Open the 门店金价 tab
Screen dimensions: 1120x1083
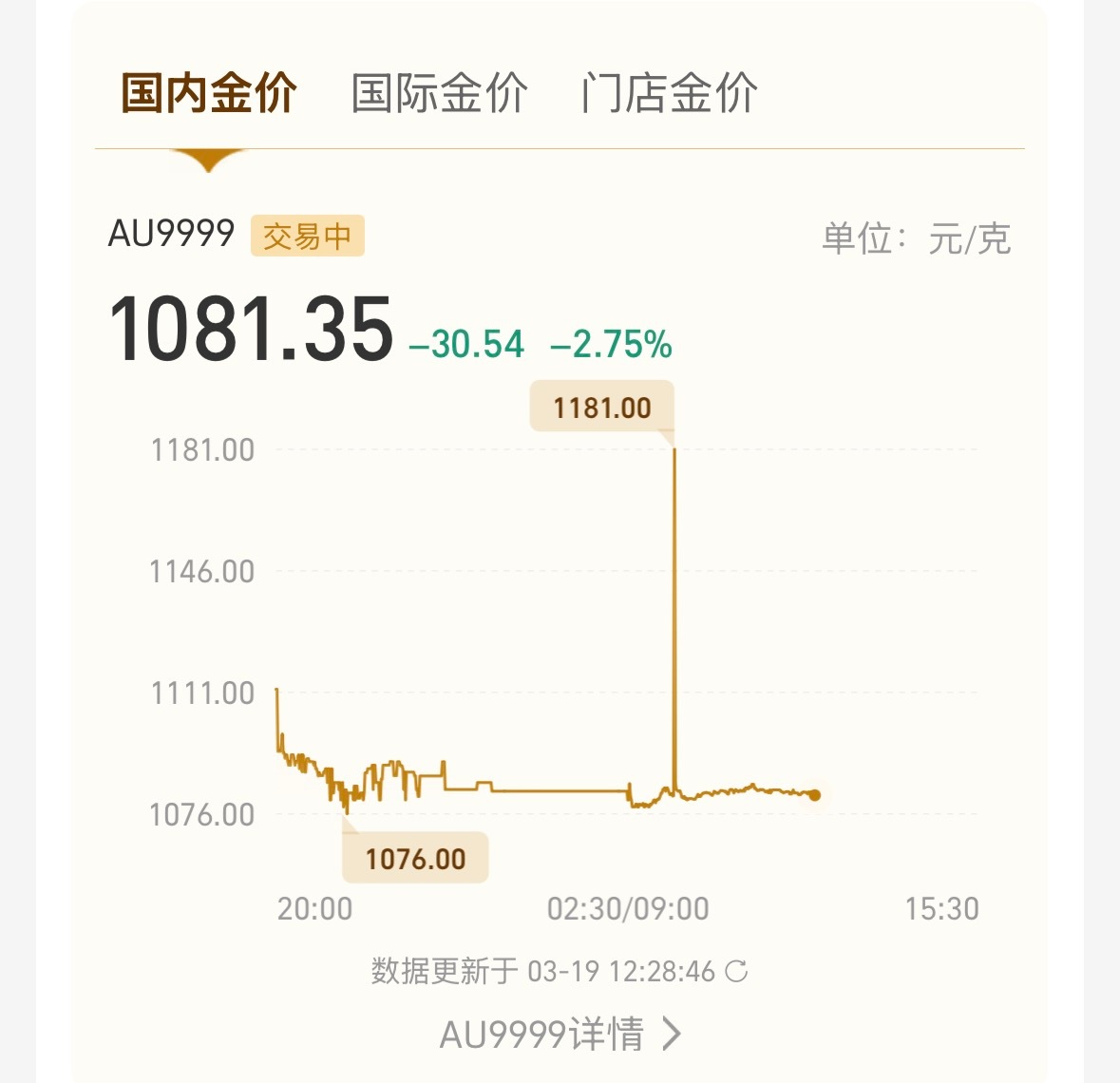click(670, 92)
